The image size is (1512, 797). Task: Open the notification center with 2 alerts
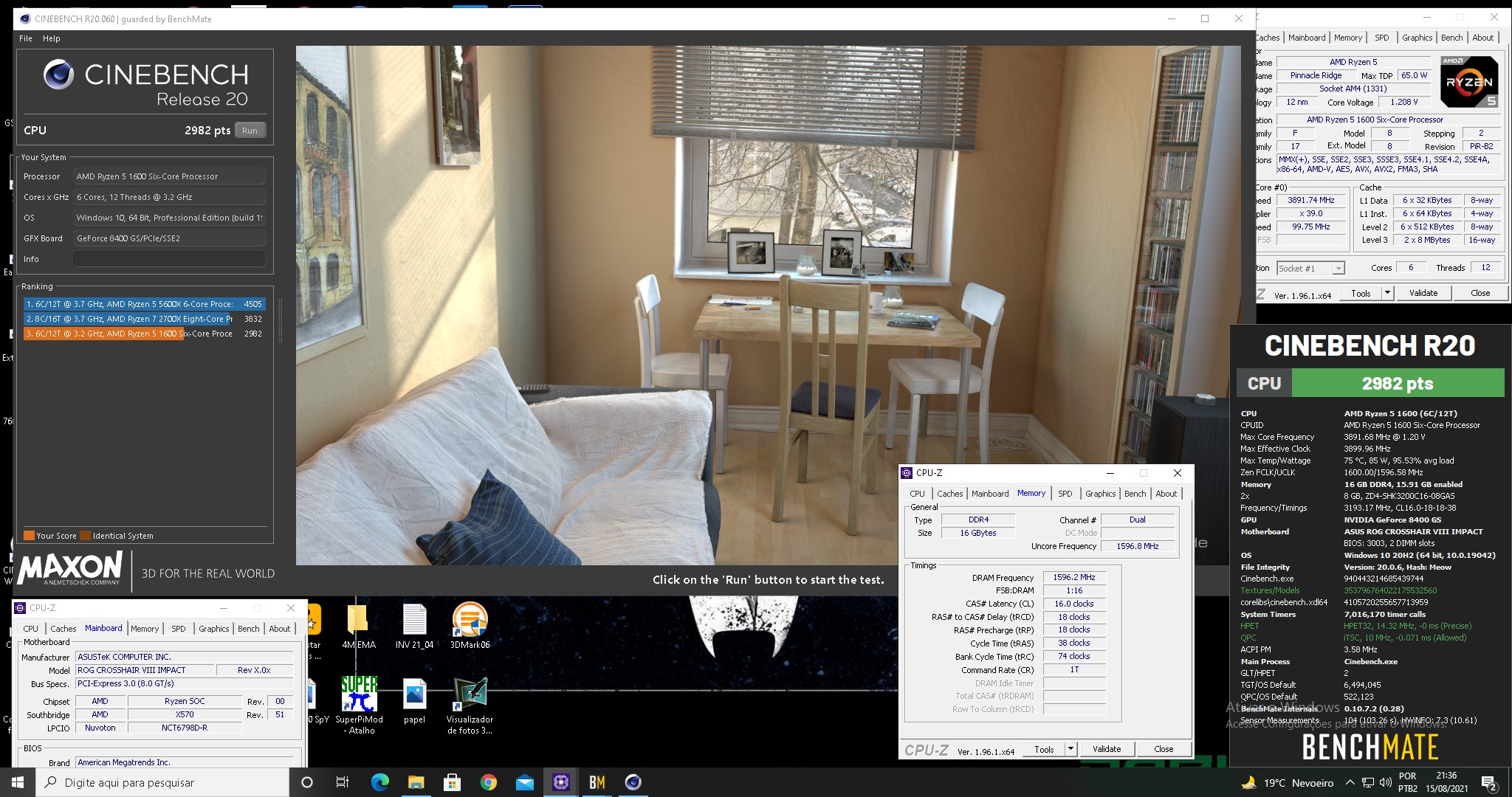coord(1489,782)
